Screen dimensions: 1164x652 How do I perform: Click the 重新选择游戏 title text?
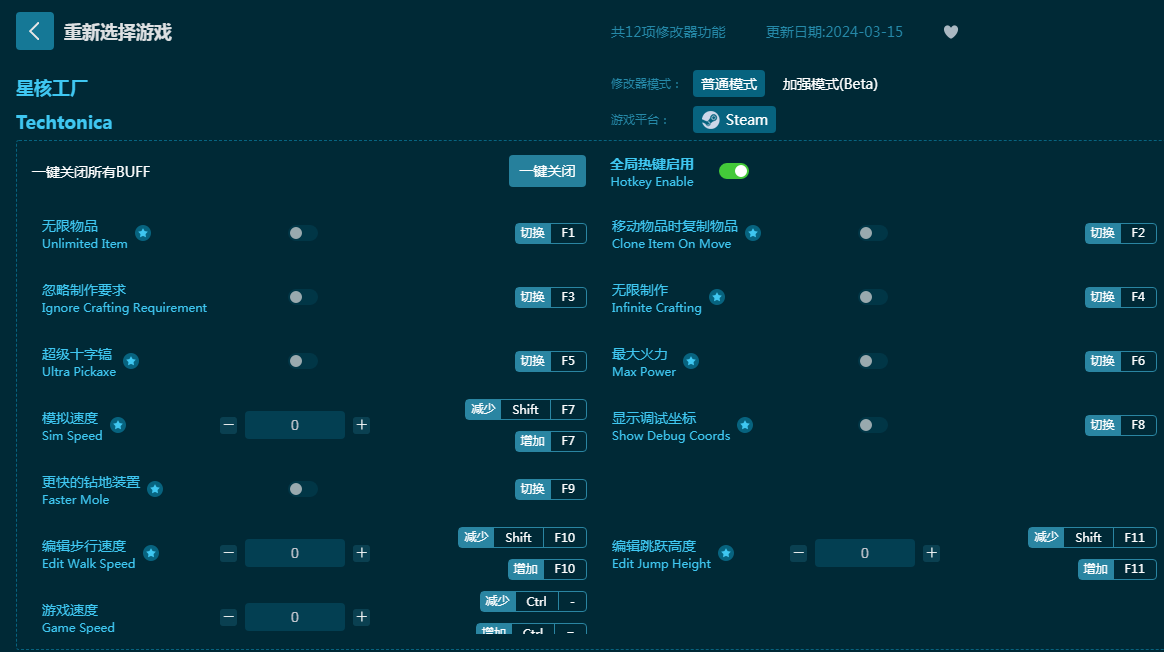pos(118,32)
